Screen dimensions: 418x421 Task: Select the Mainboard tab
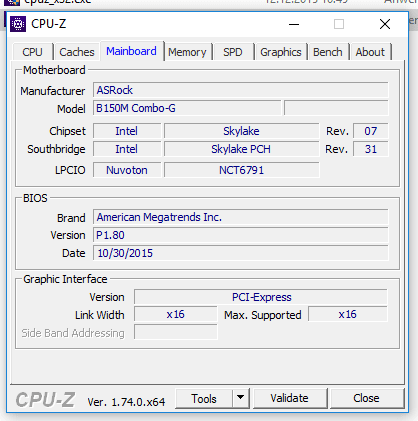click(131, 51)
